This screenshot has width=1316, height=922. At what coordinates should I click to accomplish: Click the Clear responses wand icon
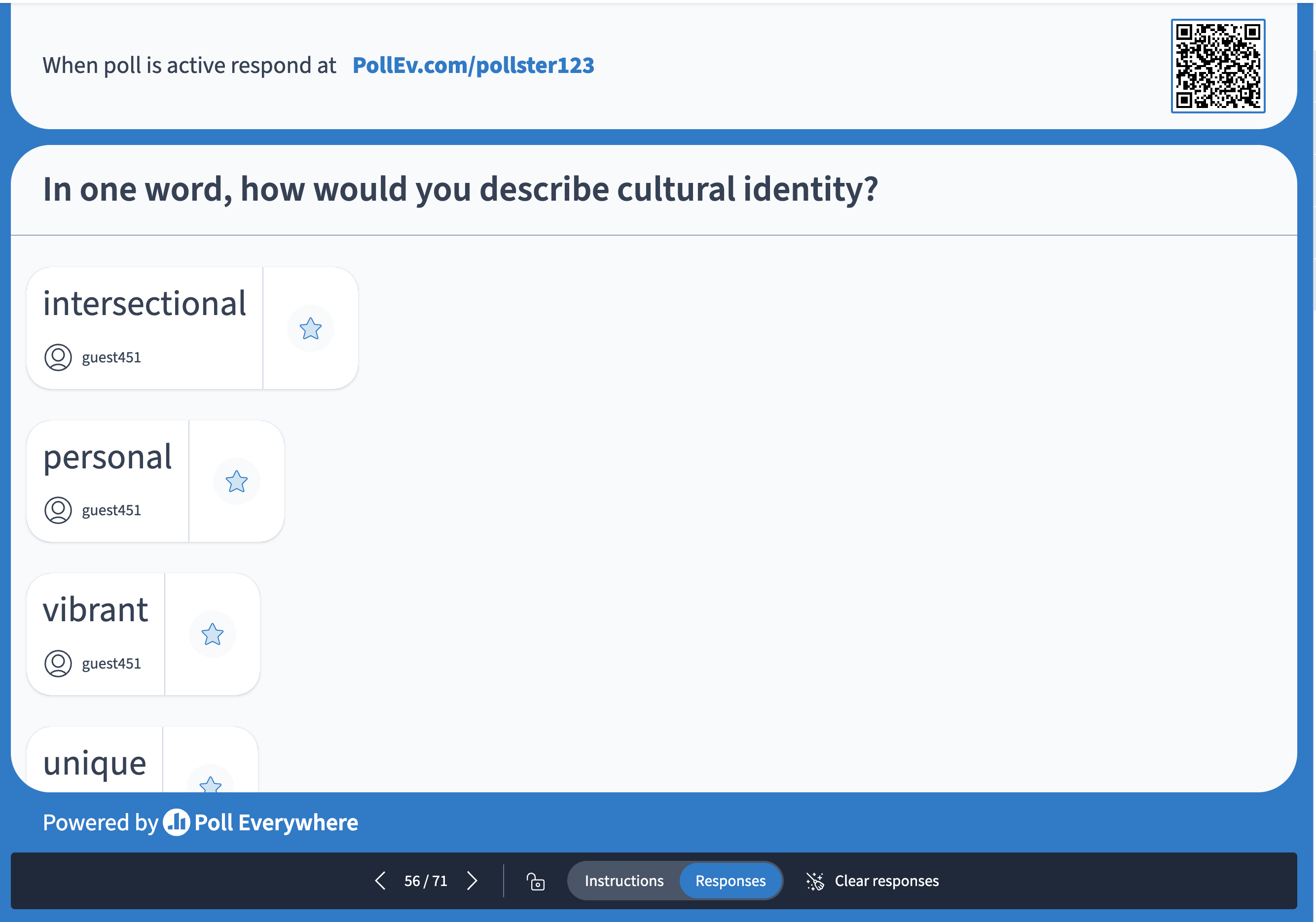(x=816, y=881)
